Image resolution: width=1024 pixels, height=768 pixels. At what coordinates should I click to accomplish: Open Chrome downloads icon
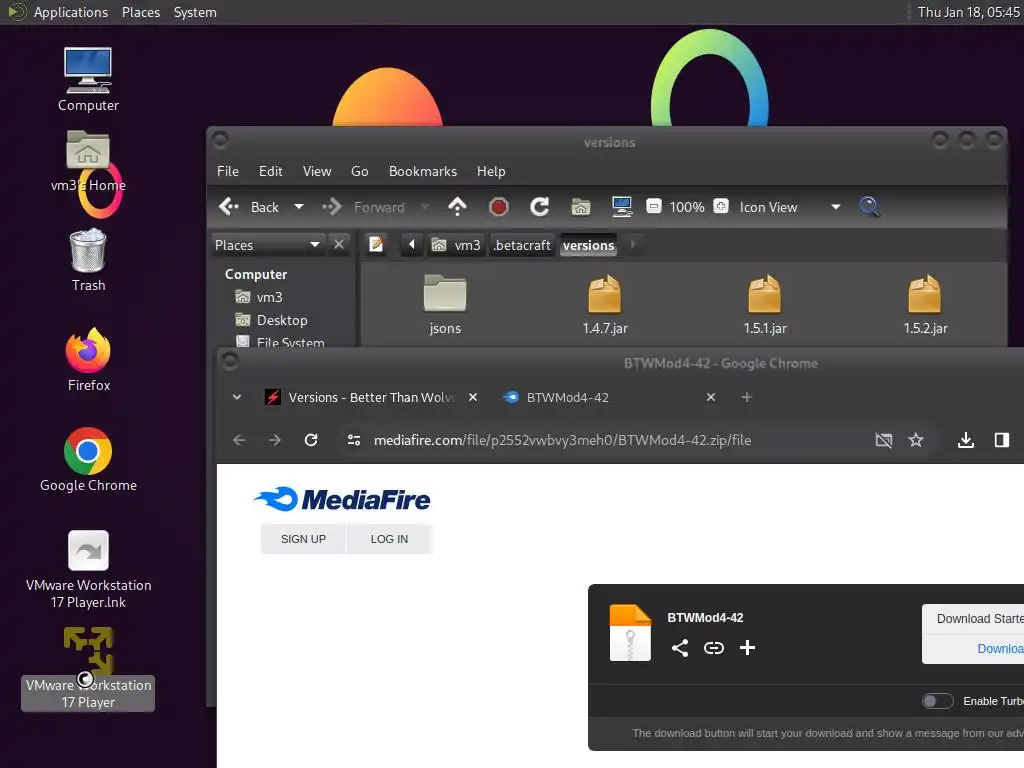click(x=965, y=440)
